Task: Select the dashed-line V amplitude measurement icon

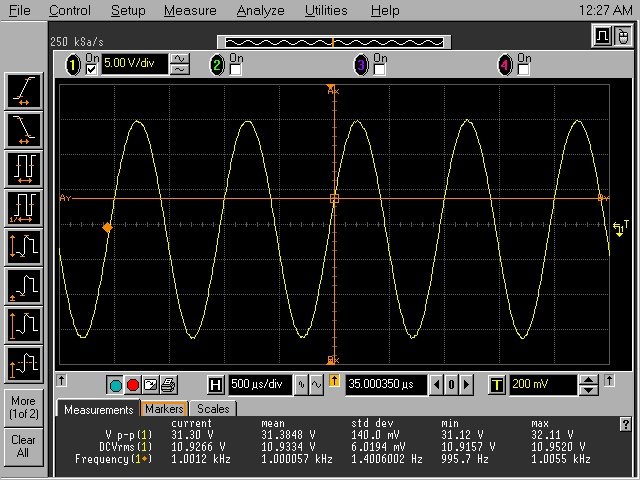Action: [x=24, y=364]
